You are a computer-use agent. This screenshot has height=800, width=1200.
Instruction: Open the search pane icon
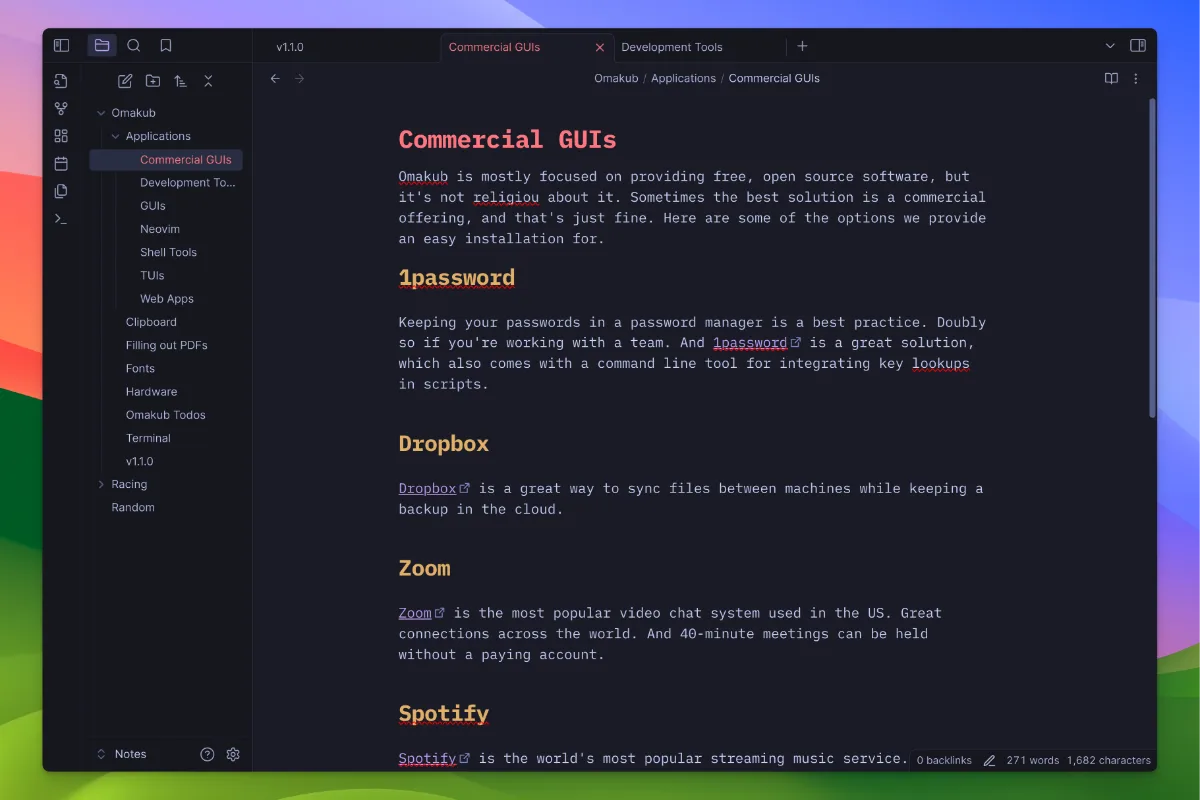click(x=134, y=45)
